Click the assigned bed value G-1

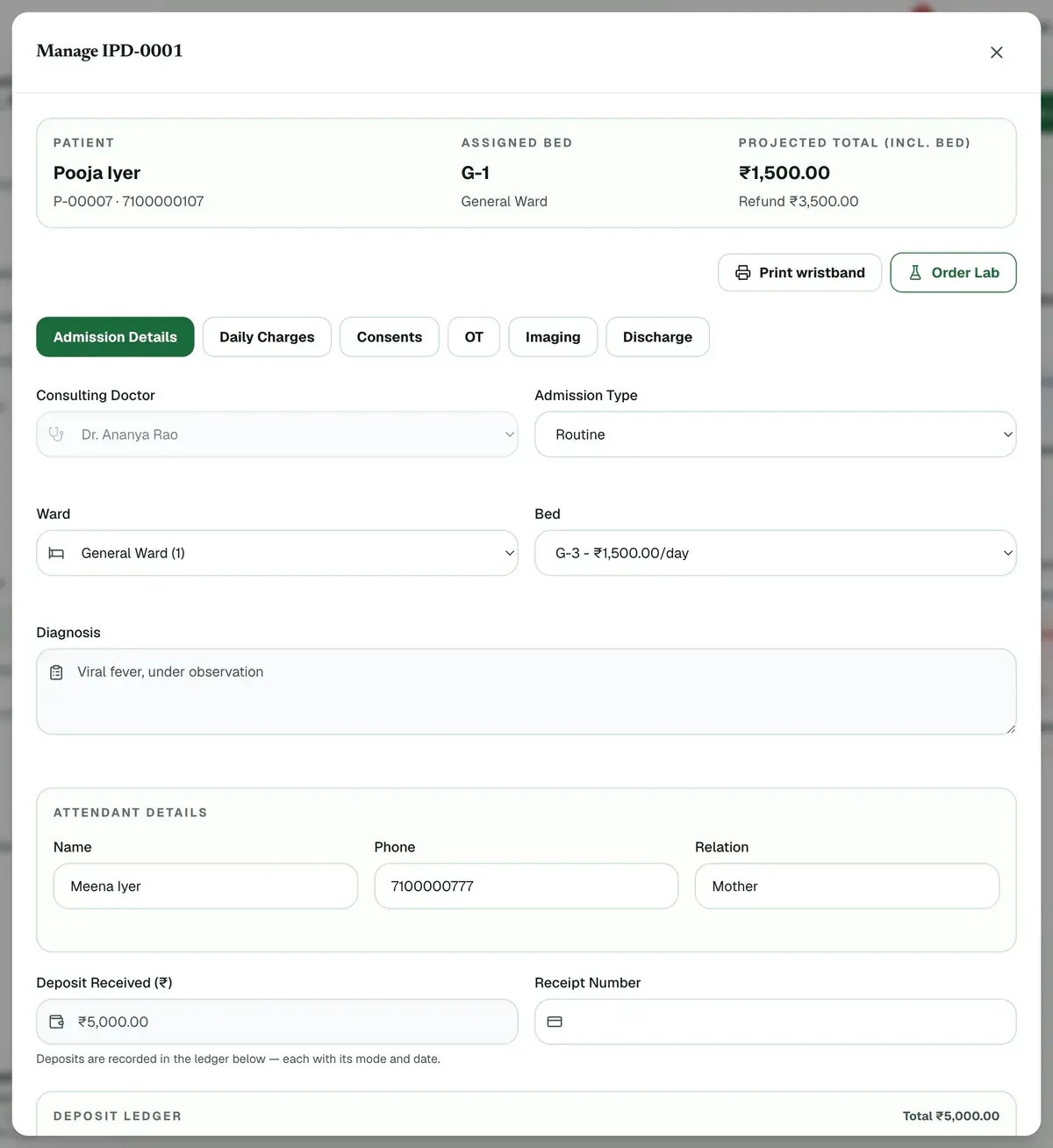point(476,173)
